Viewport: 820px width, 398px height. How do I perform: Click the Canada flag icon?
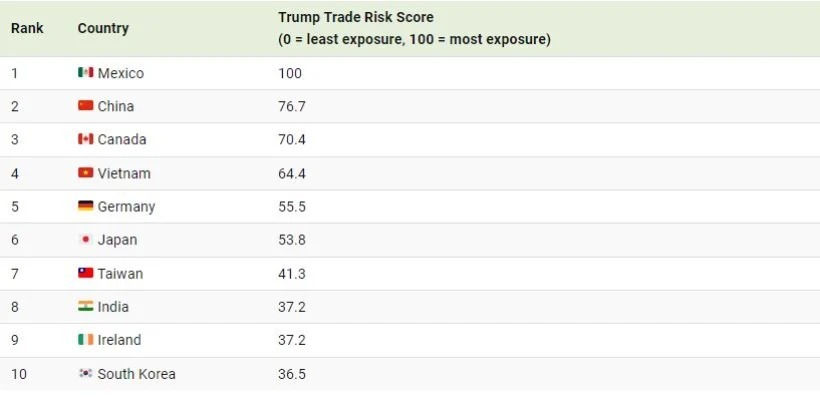point(86,139)
